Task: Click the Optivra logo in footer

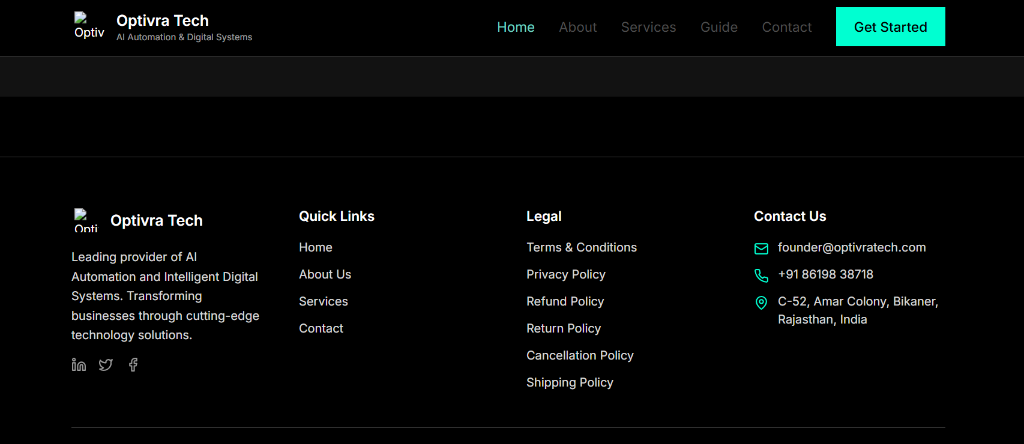Action: [86, 220]
